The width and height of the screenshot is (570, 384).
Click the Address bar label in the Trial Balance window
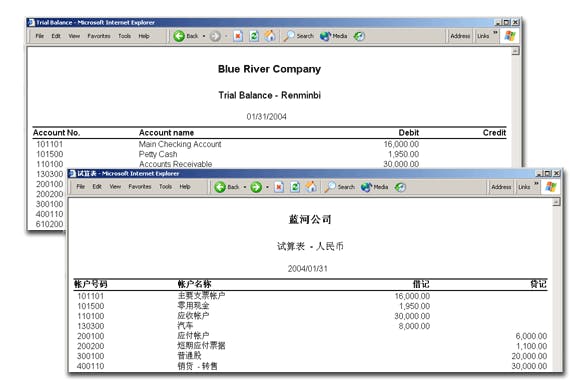click(x=460, y=36)
